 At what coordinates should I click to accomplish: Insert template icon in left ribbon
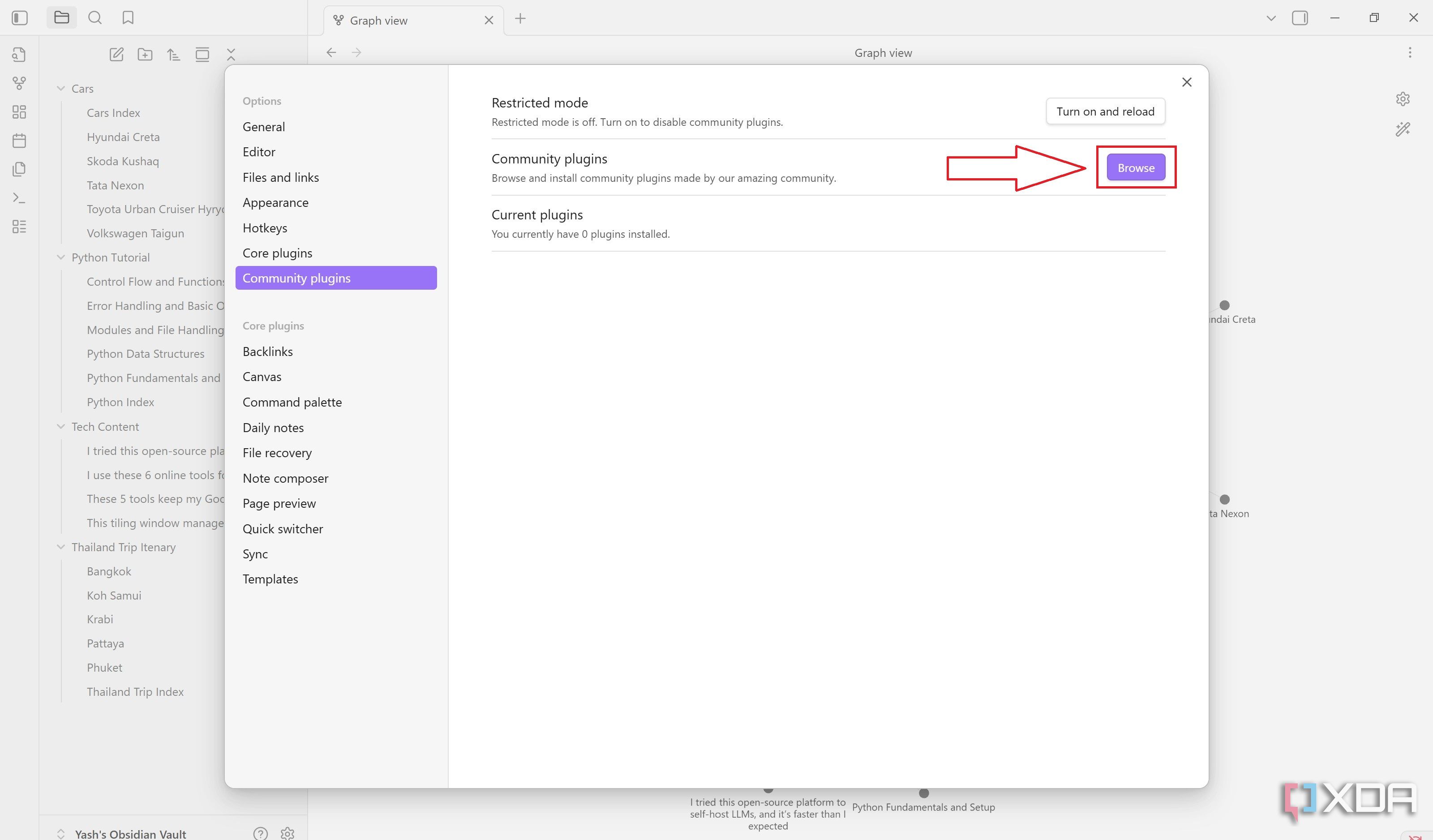pyautogui.click(x=19, y=169)
